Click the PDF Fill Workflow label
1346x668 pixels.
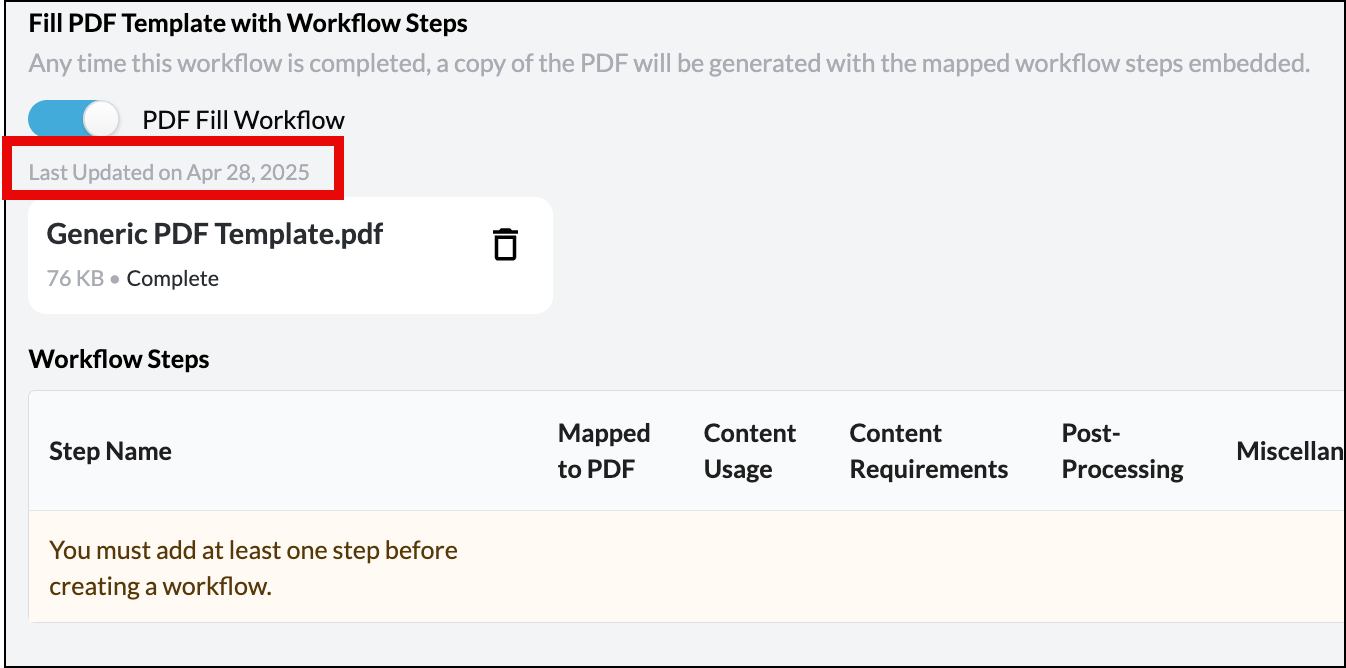(x=243, y=120)
